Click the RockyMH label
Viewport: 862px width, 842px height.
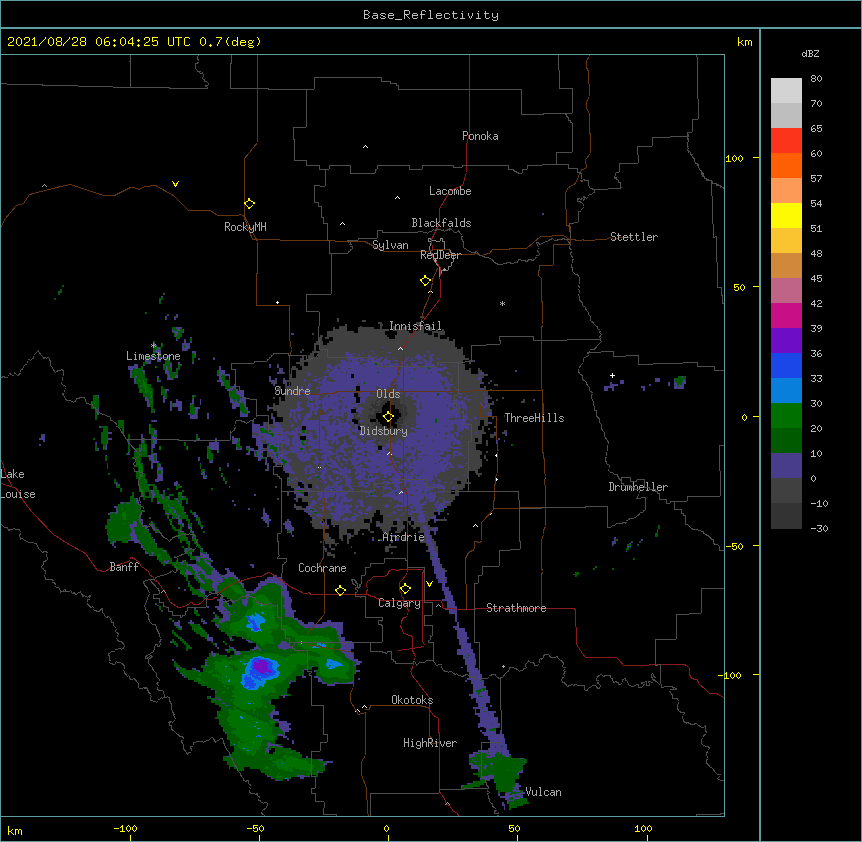[245, 227]
